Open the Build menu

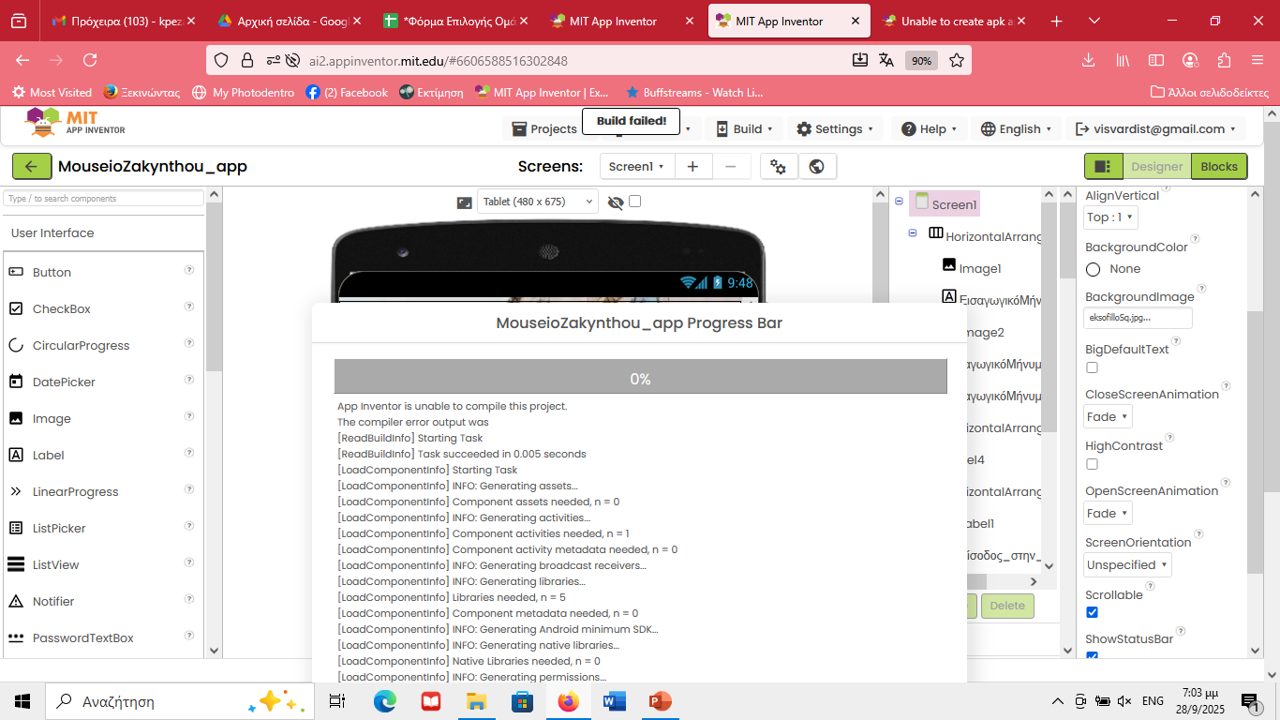click(744, 129)
